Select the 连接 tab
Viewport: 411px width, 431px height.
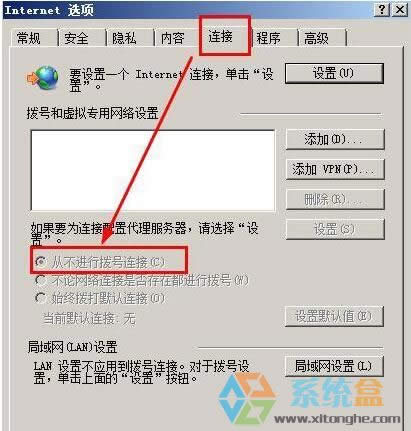(x=220, y=36)
